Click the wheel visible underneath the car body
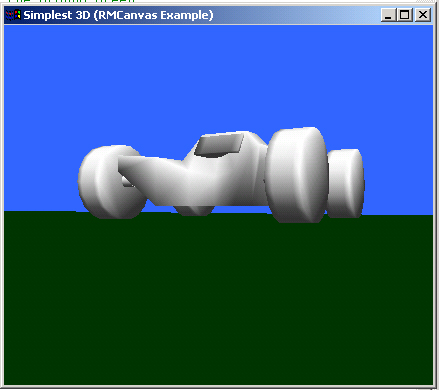Screen dimensions: 439x390 click(193, 210)
